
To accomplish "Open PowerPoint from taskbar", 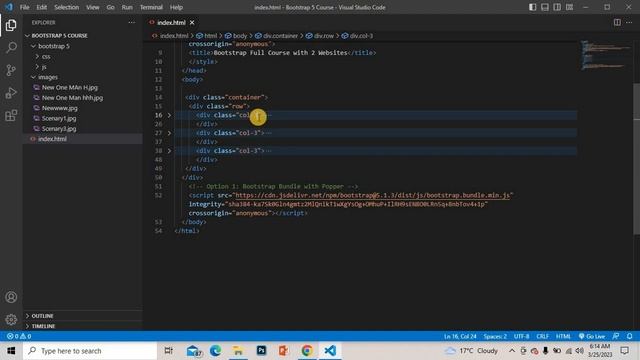I will click(x=284, y=351).
